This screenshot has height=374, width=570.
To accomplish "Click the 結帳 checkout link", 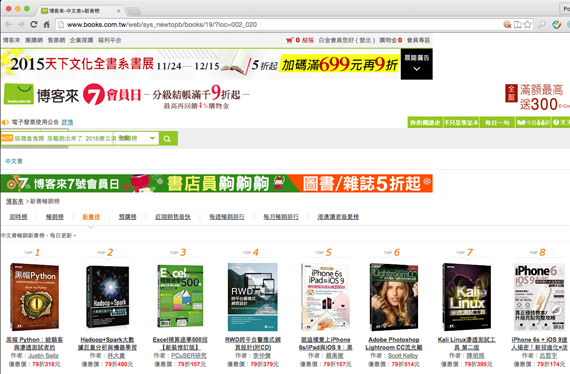I will tap(308, 40).
